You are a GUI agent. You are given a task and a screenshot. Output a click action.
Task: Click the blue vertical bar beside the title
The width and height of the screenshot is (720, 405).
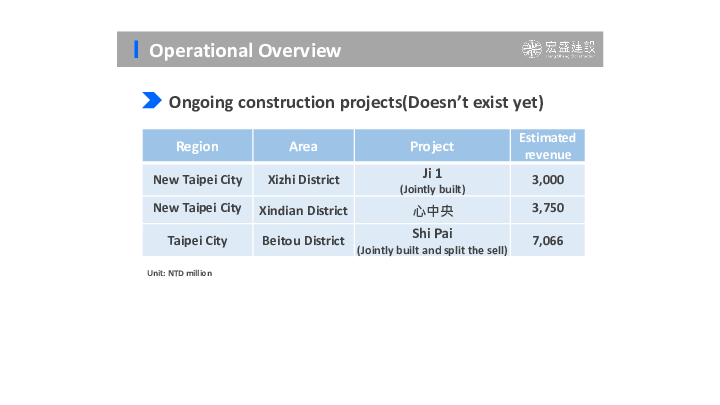(x=136, y=50)
